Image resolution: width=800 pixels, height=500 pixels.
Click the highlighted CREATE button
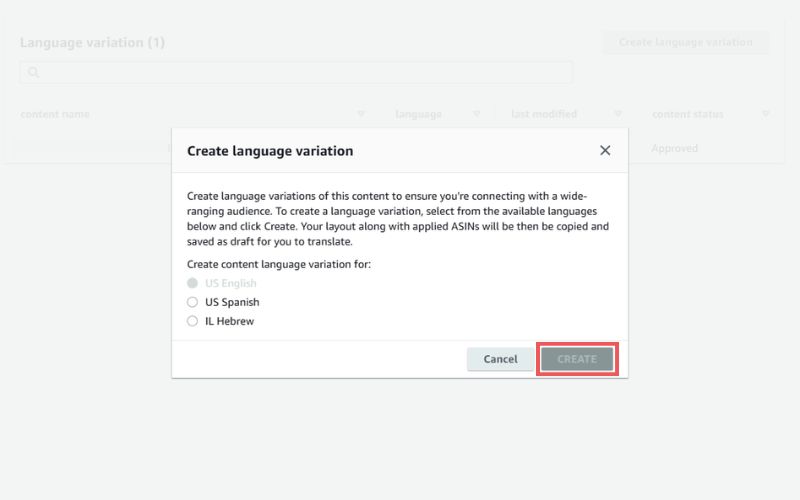click(x=577, y=359)
